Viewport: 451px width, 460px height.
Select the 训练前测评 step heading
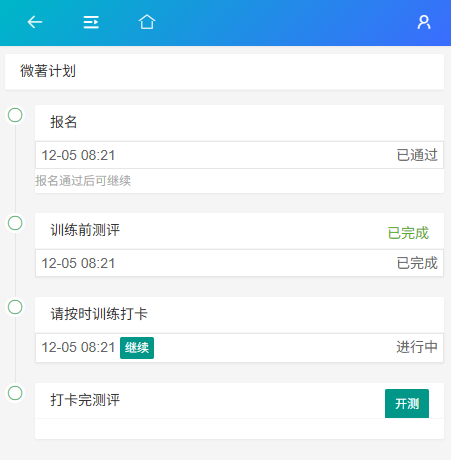(85, 230)
